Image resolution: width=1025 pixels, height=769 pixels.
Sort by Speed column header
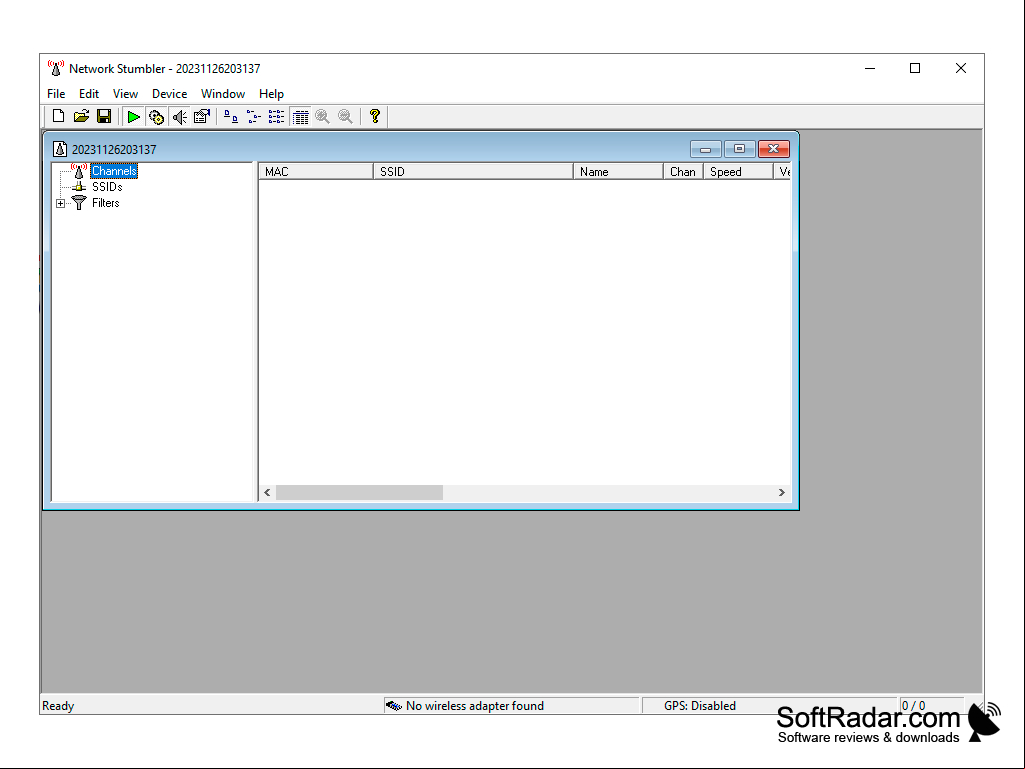pos(738,171)
